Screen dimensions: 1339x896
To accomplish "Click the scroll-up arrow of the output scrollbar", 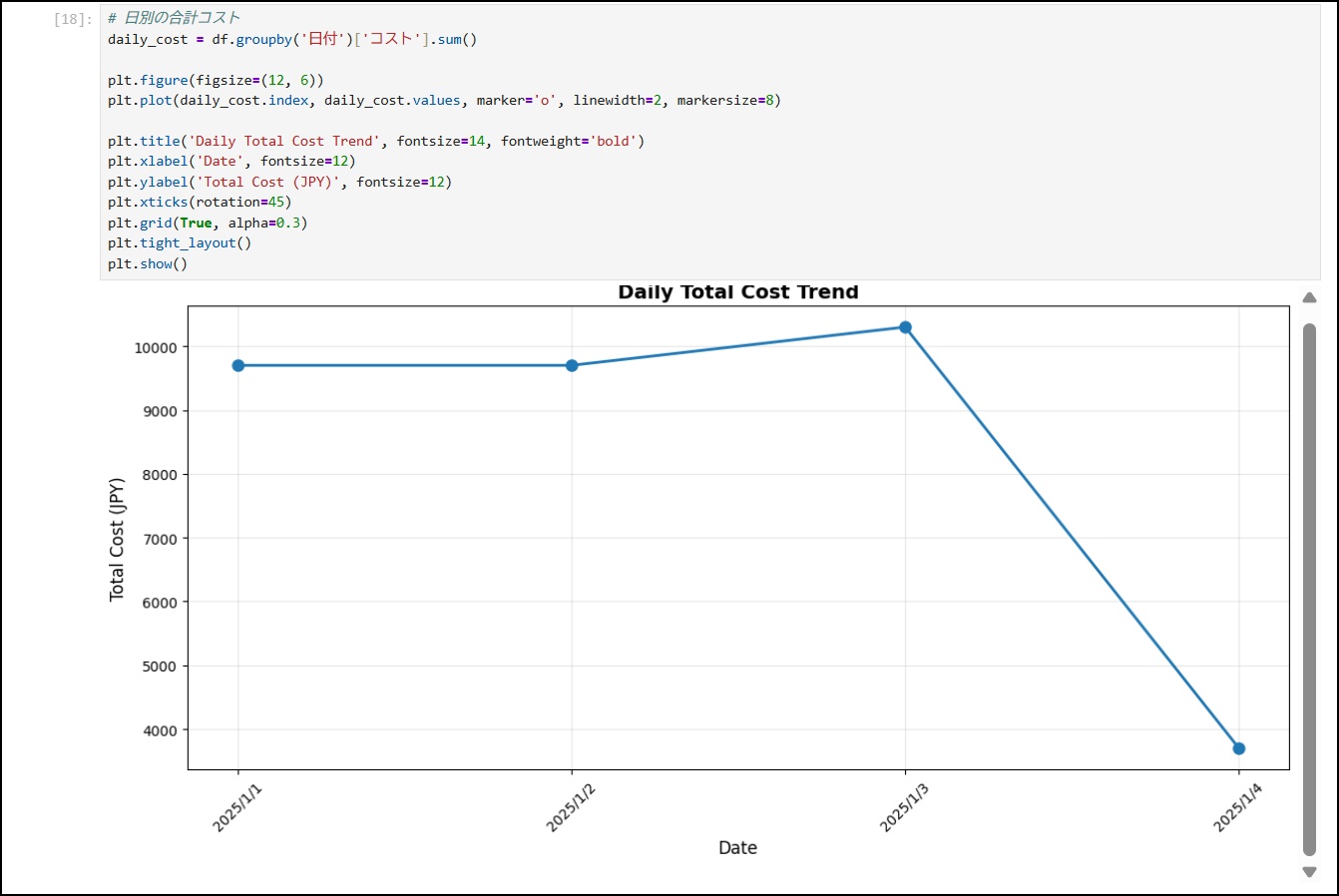I will coord(1309,297).
